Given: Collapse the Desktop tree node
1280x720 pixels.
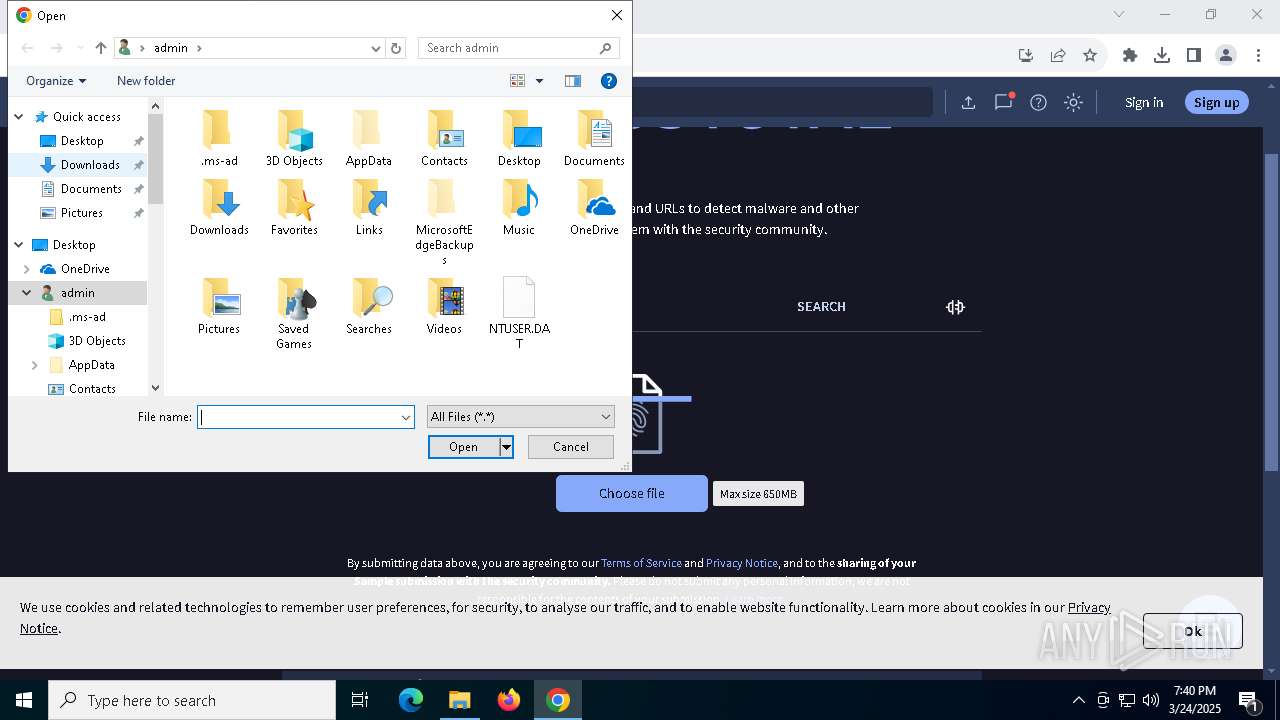Looking at the screenshot, I should pos(19,245).
